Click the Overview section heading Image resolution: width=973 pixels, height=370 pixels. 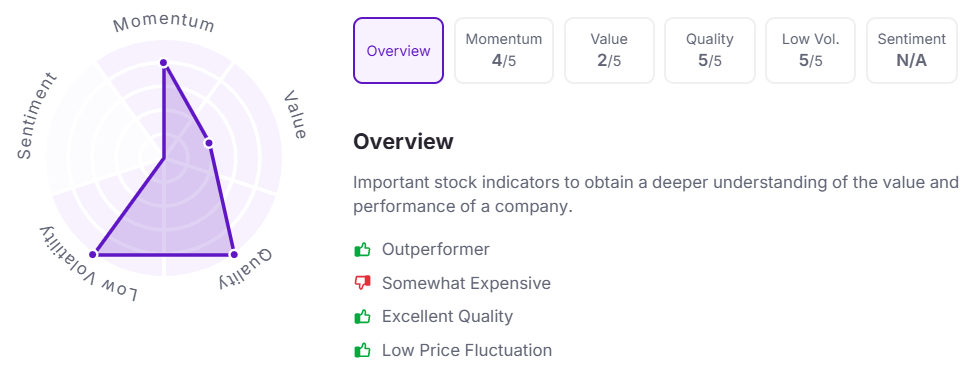(403, 142)
